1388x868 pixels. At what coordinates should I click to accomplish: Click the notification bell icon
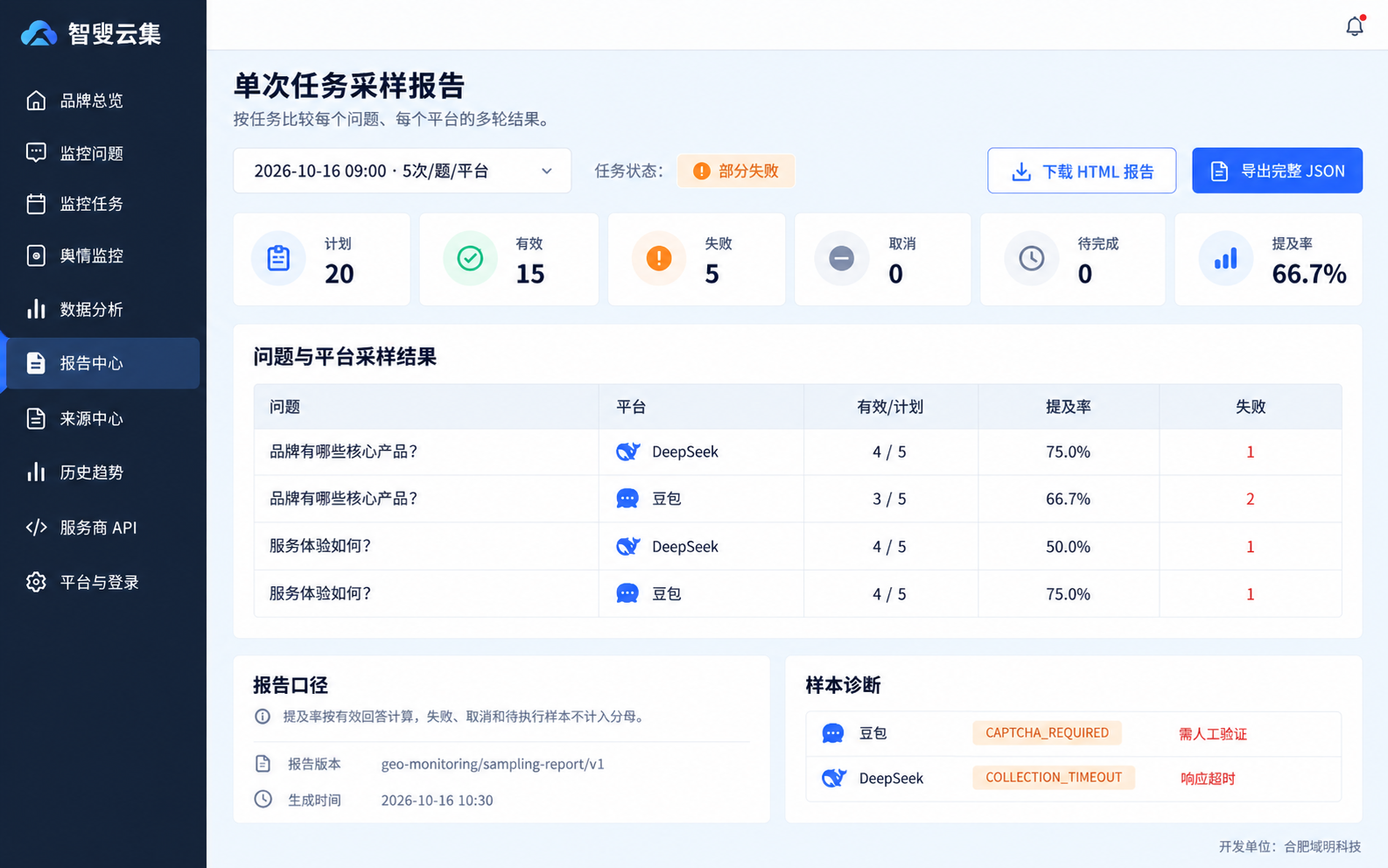click(1355, 26)
